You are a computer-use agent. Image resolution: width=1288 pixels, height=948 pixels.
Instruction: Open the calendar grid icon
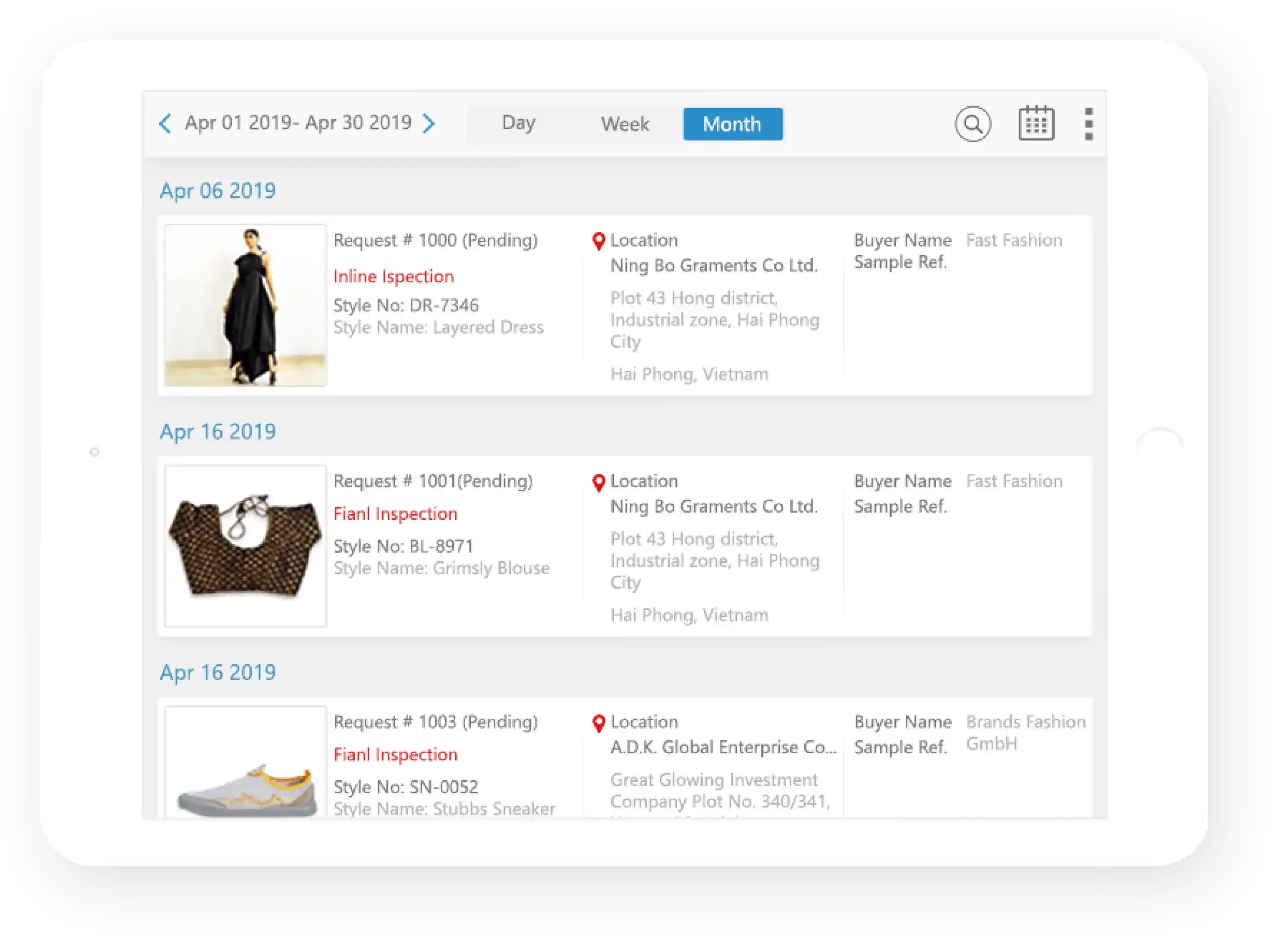click(1036, 123)
